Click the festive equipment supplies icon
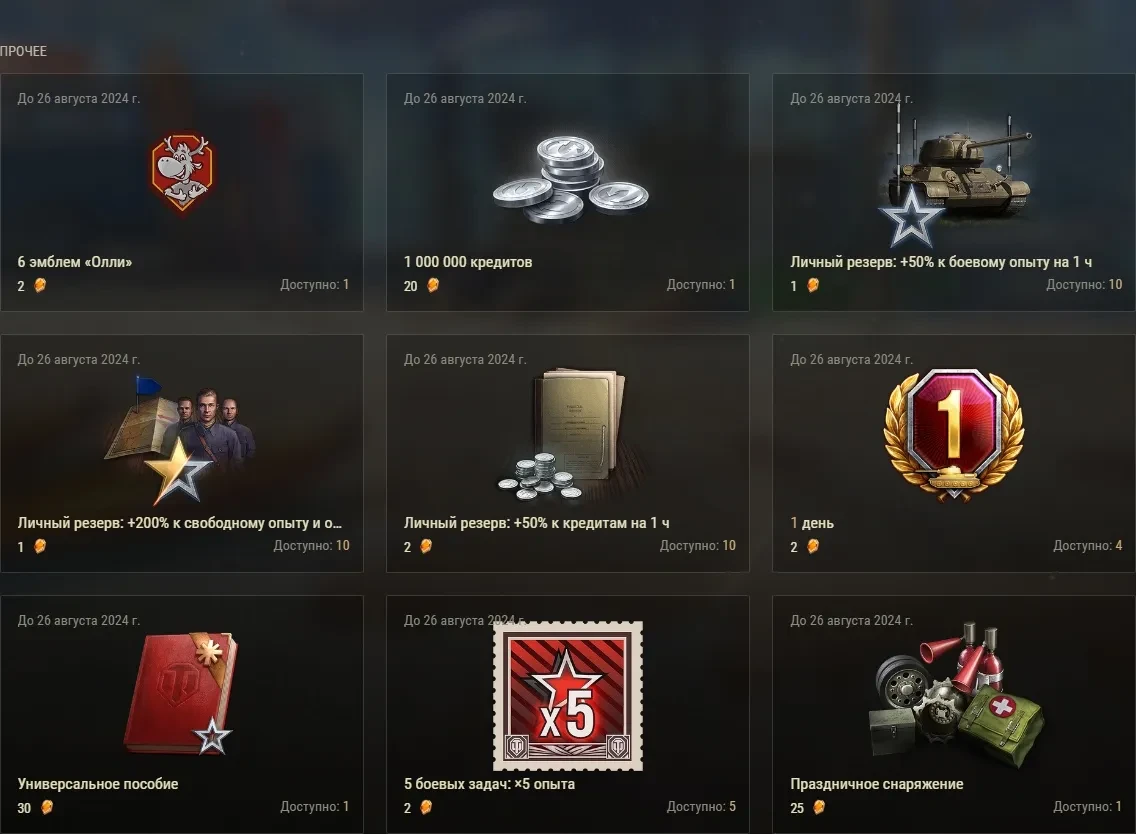The image size is (1136, 834). click(x=957, y=693)
